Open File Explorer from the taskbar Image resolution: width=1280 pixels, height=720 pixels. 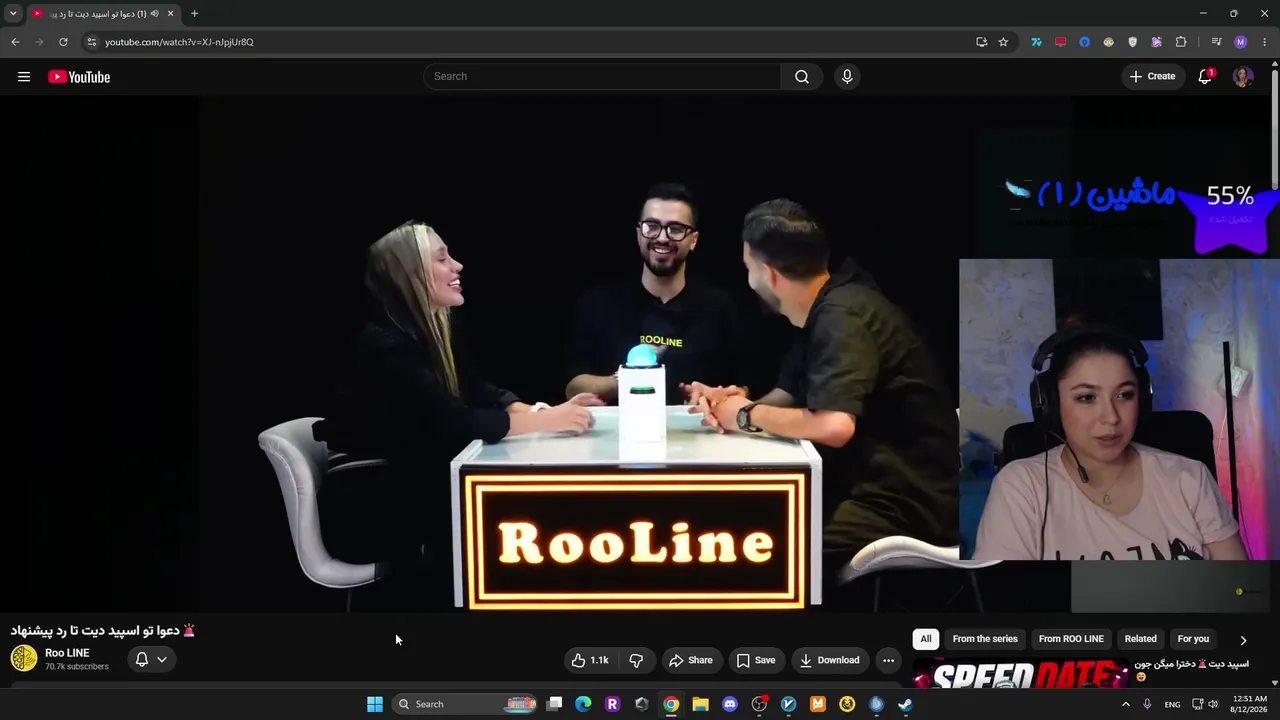pos(700,704)
